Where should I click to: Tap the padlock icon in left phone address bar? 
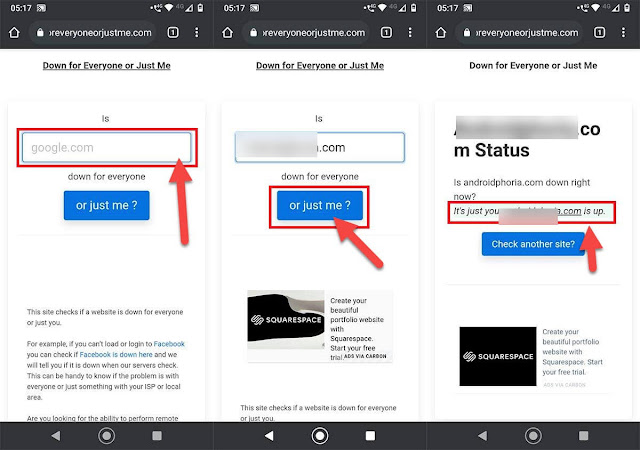coord(40,32)
